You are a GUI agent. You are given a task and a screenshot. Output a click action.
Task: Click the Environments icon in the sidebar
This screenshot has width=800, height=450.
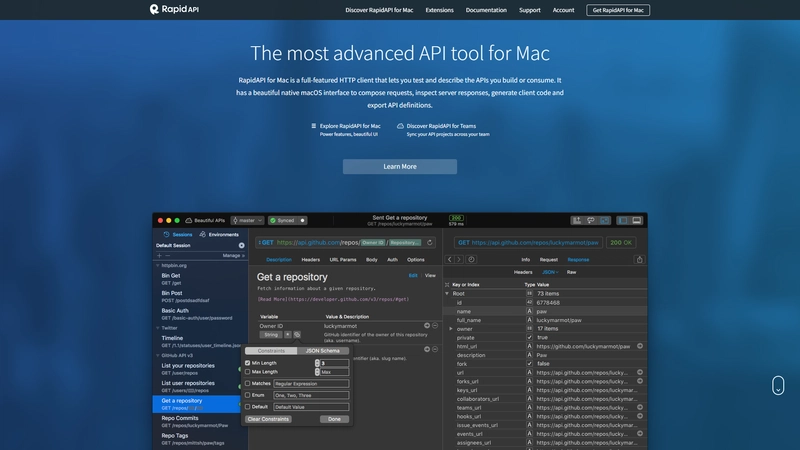tap(203, 234)
